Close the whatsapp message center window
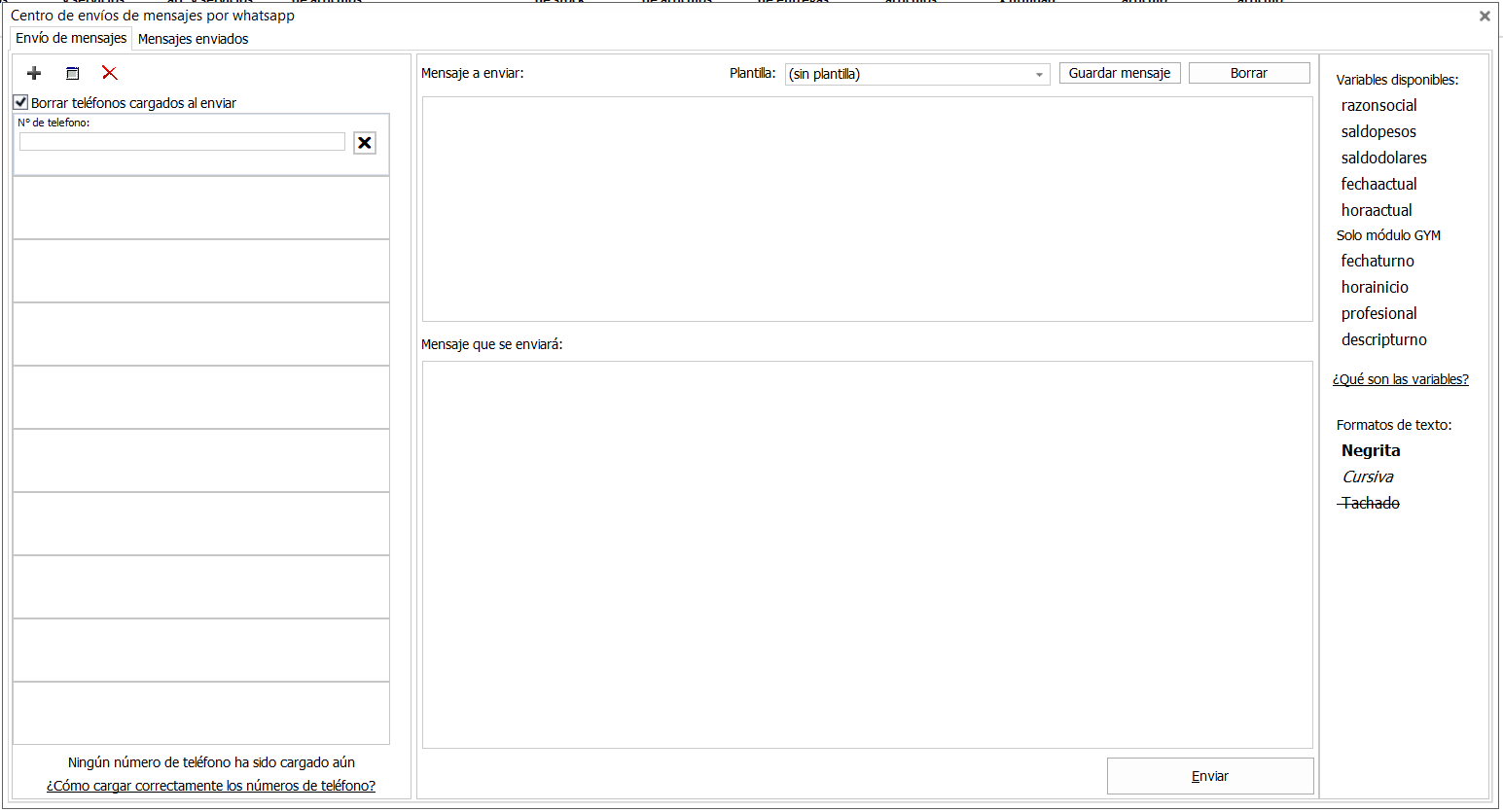The image size is (1503, 812). (x=1485, y=16)
